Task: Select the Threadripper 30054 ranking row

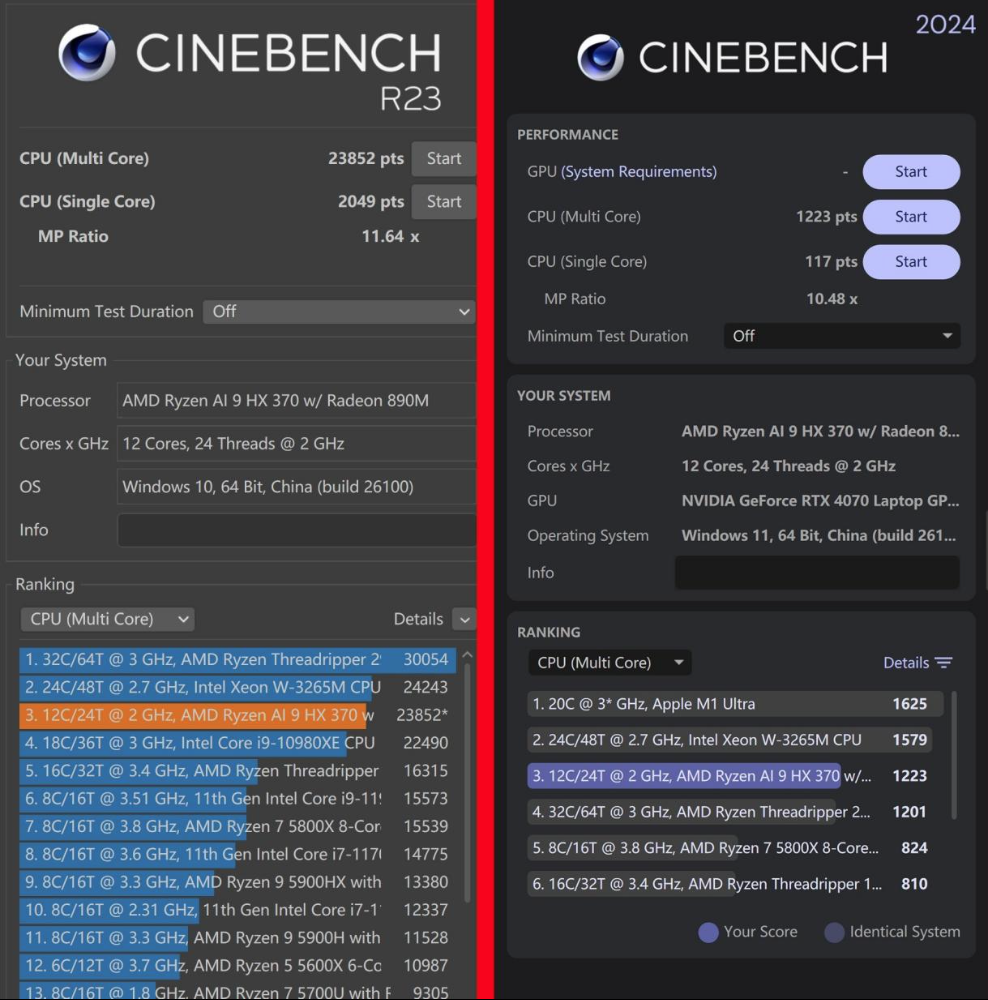Action: pos(237,659)
